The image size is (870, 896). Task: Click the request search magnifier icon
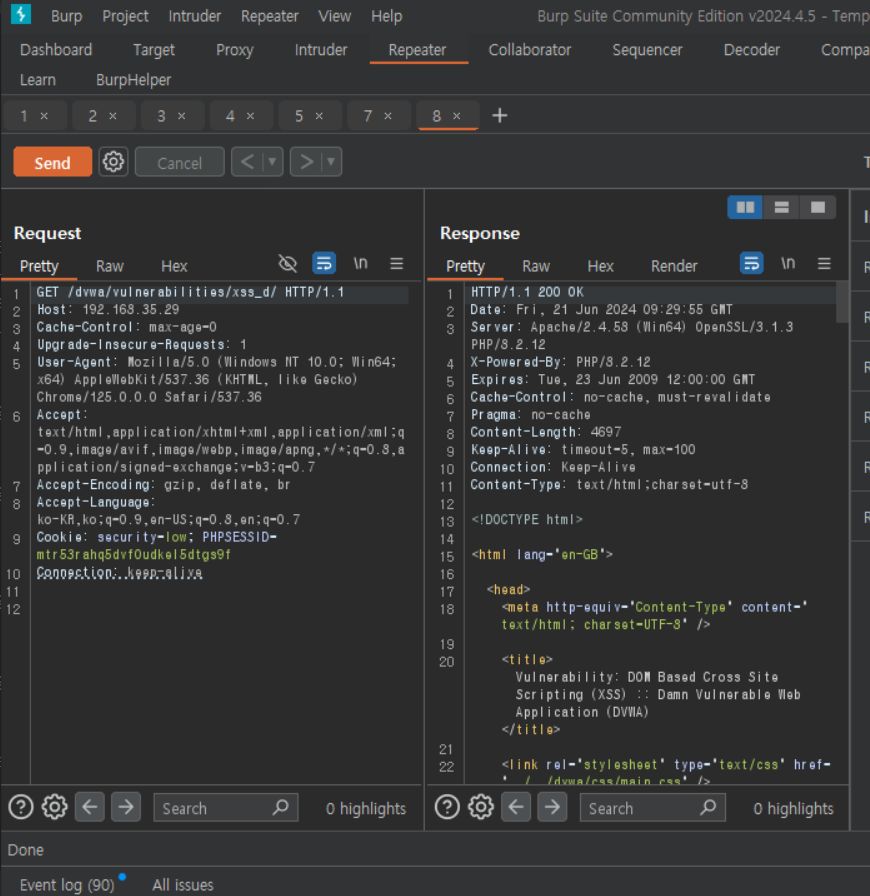281,807
